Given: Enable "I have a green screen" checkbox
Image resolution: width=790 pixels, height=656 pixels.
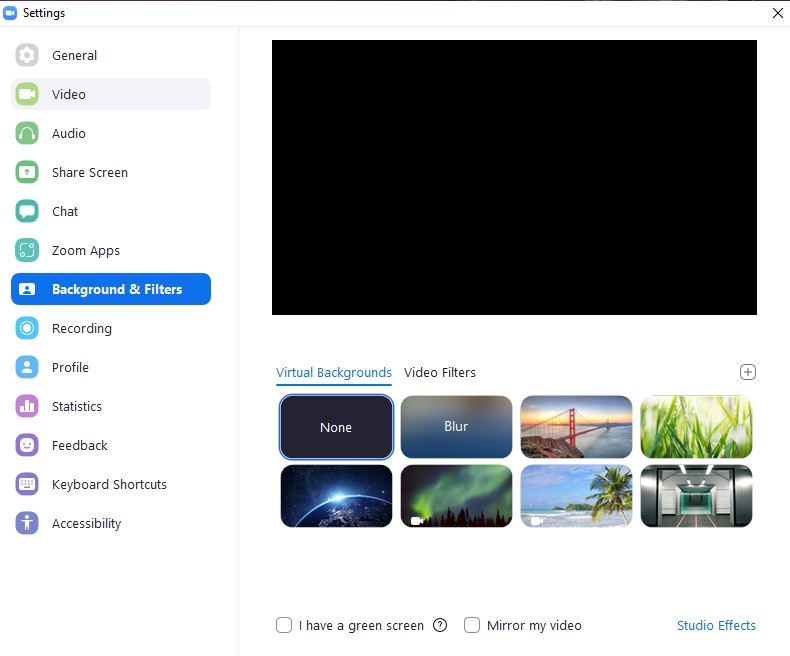Looking at the screenshot, I should click(x=284, y=625).
